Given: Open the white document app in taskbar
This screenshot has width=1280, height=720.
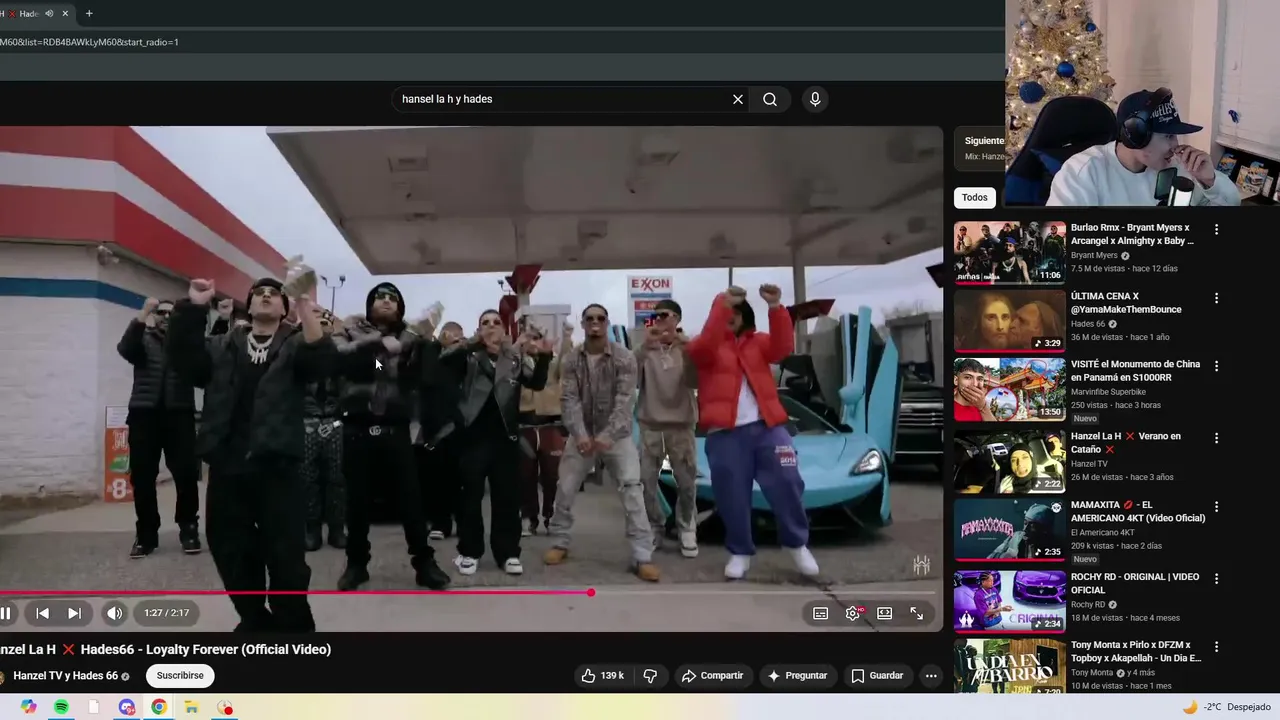Looking at the screenshot, I should (94, 707).
